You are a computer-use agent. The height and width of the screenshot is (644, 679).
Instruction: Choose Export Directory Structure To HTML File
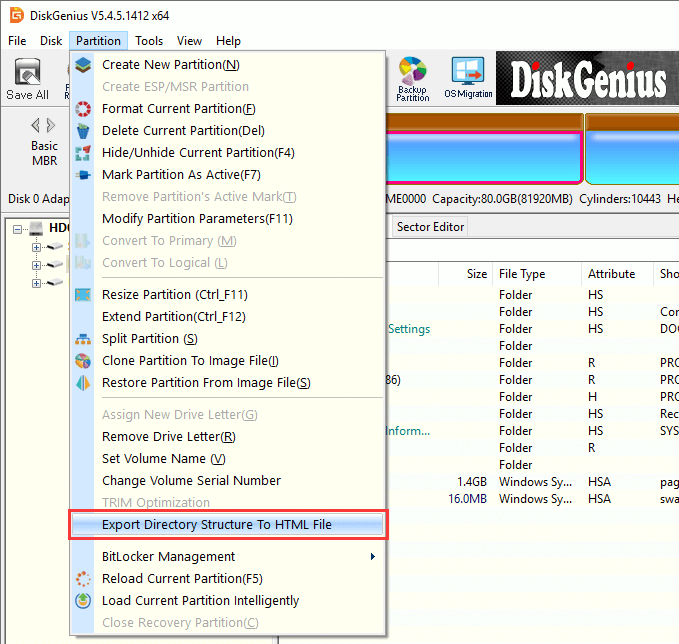(228, 524)
